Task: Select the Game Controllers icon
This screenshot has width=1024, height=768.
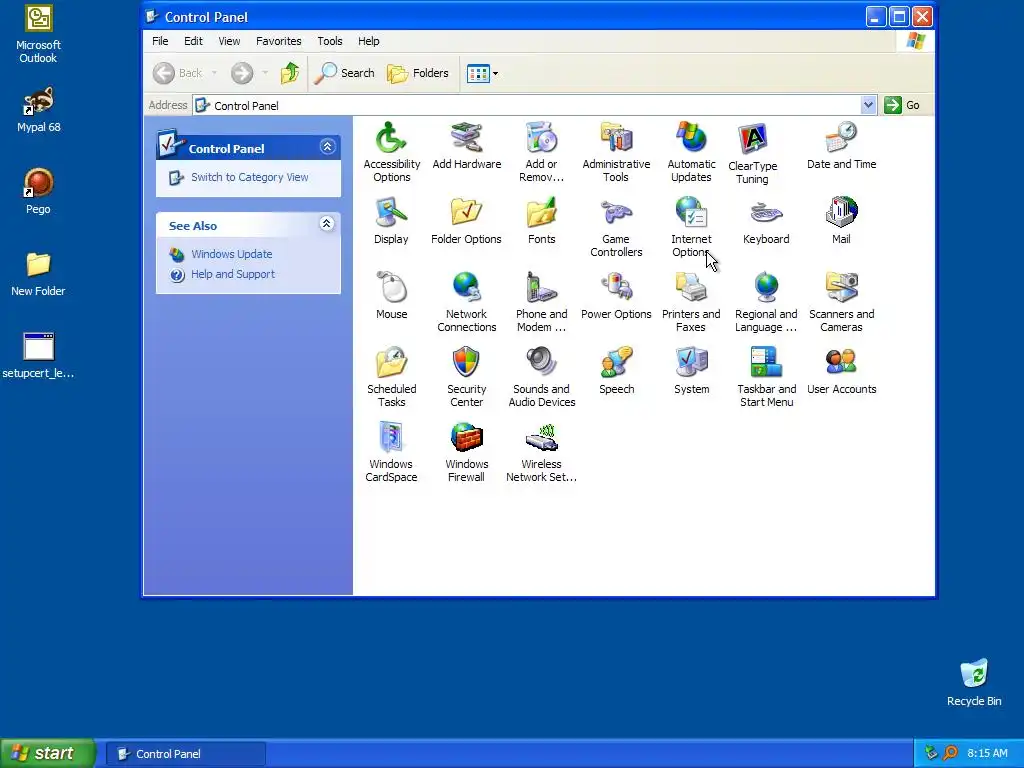Action: 616,227
